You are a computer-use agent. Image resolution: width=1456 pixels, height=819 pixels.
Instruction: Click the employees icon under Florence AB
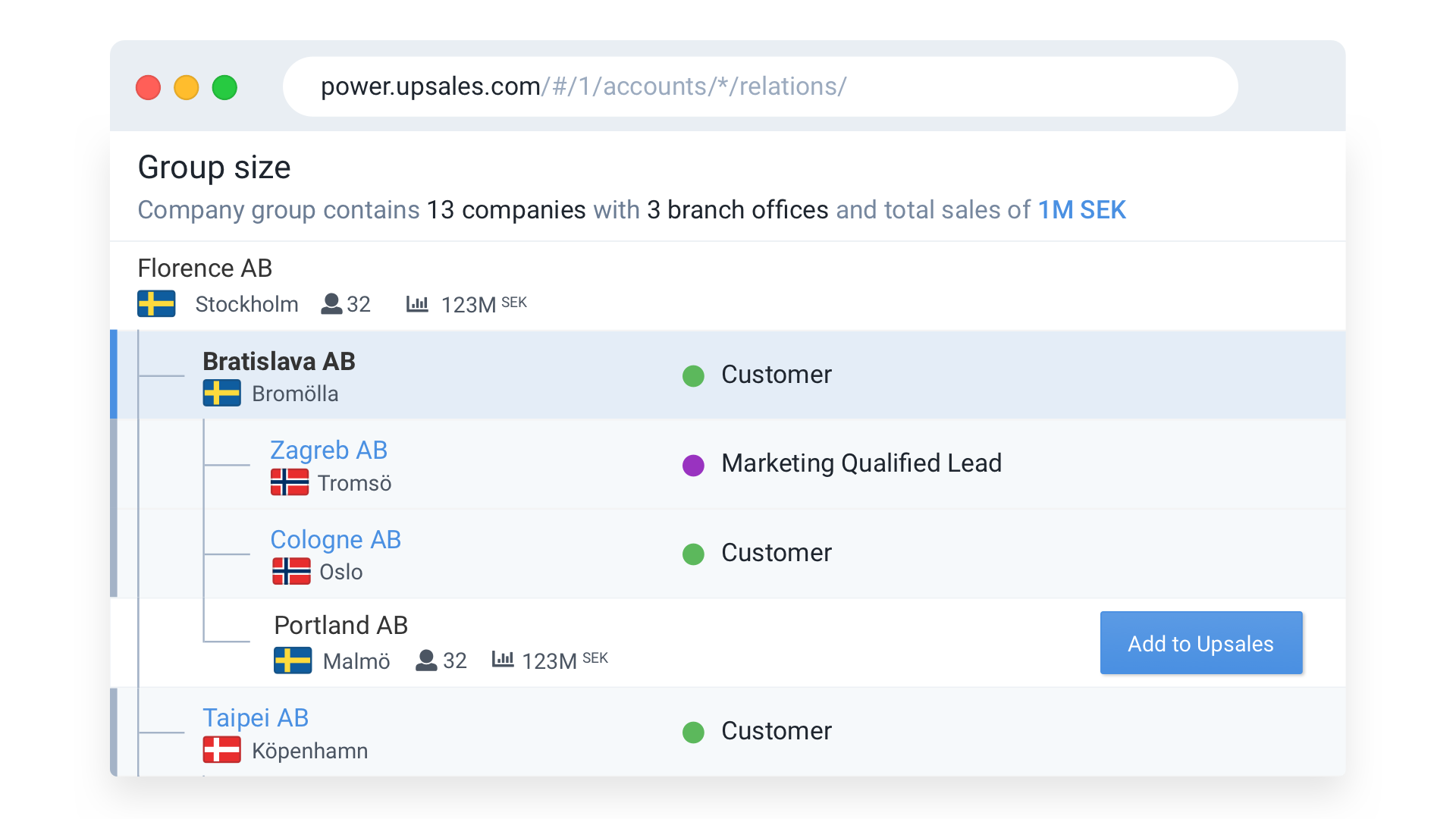[331, 304]
